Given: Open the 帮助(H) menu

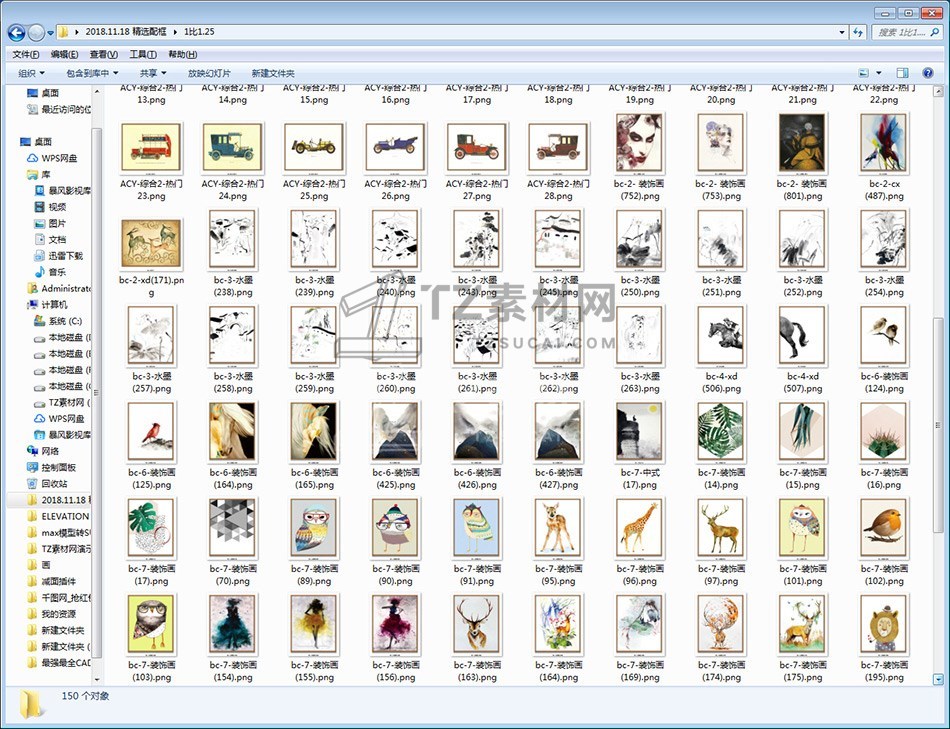Looking at the screenshot, I should (182, 55).
